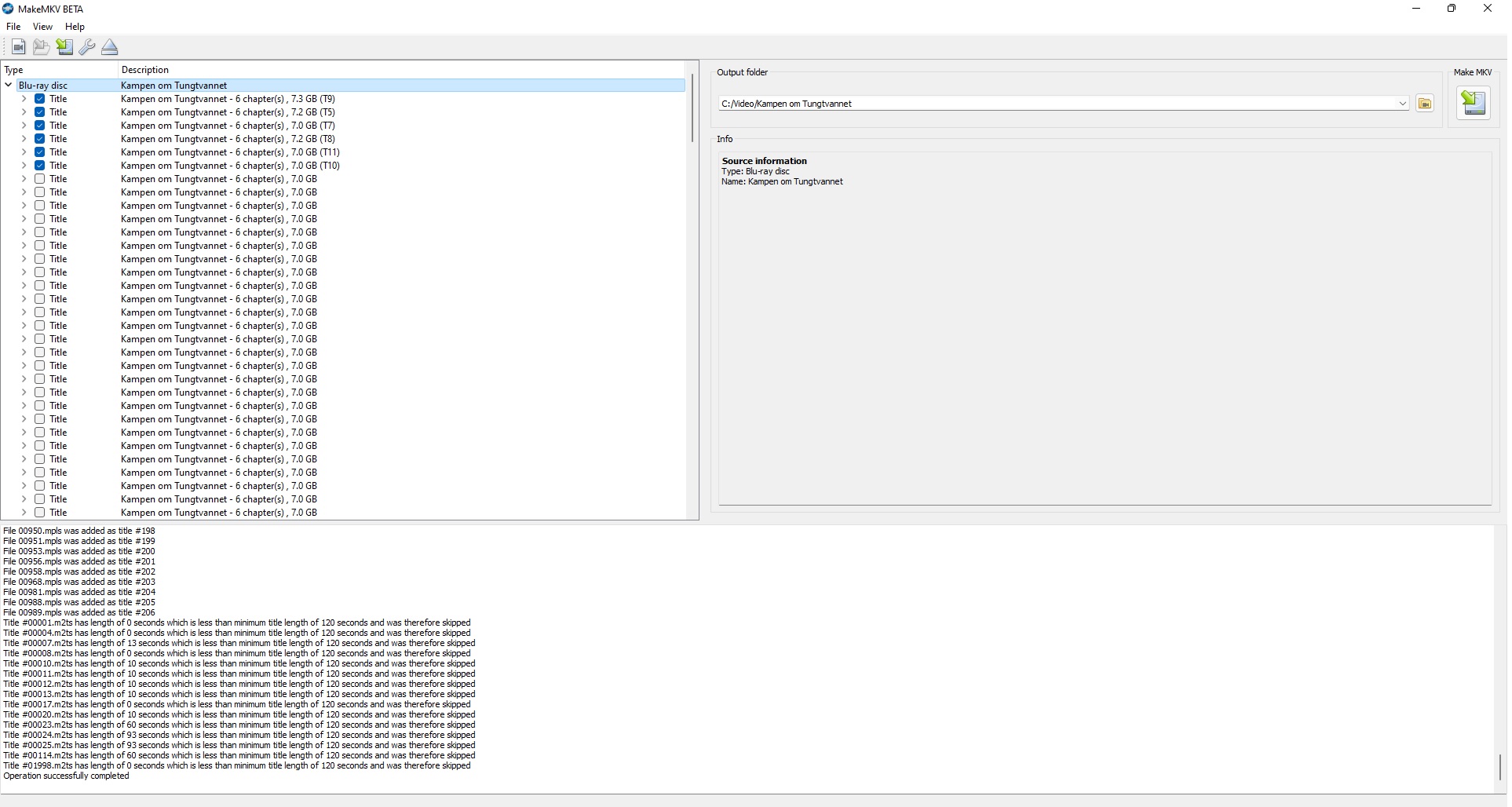
Task: Click the 'Type: Blu-ray disc' info line
Action: [x=755, y=171]
